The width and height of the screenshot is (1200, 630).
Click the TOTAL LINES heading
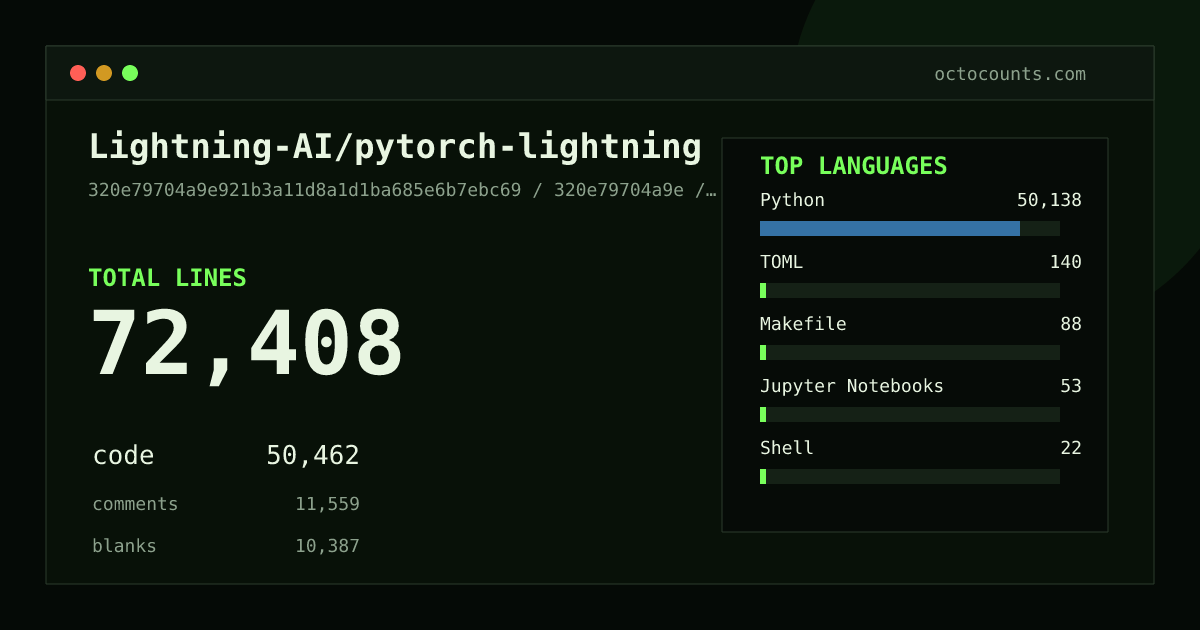(167, 278)
